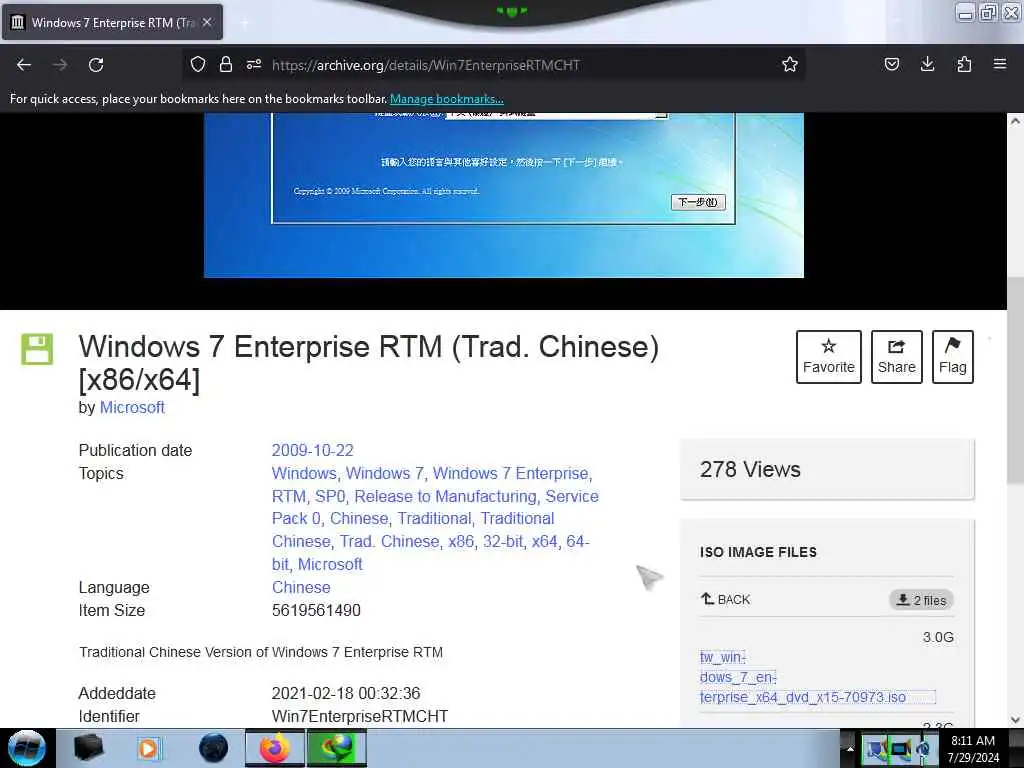Viewport: 1024px width, 768px height.
Task: Click the 278 Views box
Action: click(827, 470)
